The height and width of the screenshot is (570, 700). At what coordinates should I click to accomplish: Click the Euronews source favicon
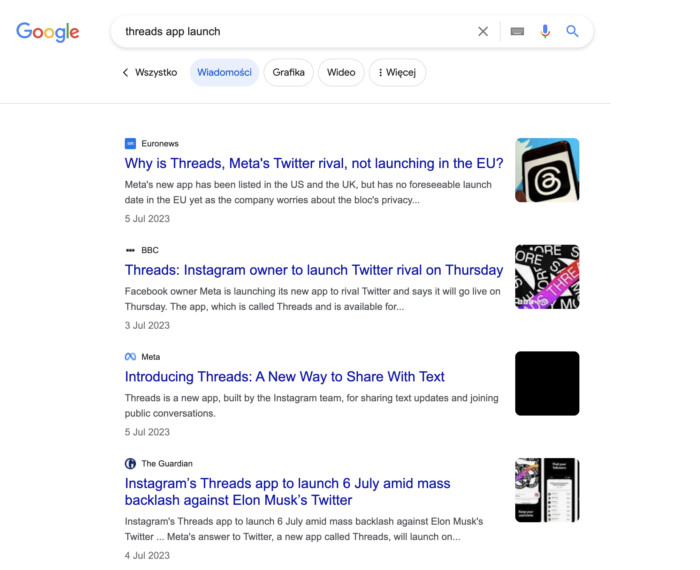130,144
